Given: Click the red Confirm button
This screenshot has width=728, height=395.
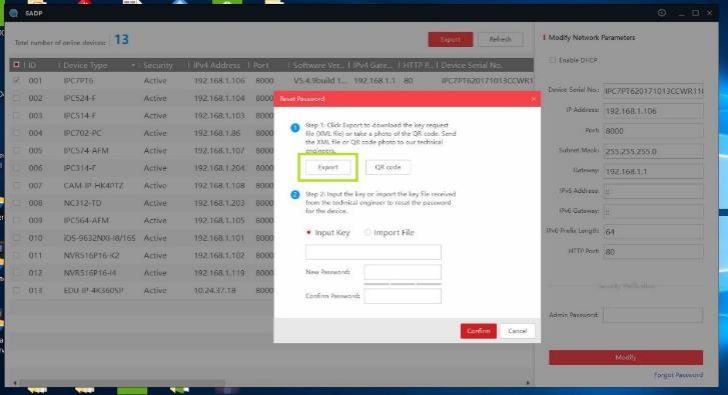Looking at the screenshot, I should [x=478, y=331].
